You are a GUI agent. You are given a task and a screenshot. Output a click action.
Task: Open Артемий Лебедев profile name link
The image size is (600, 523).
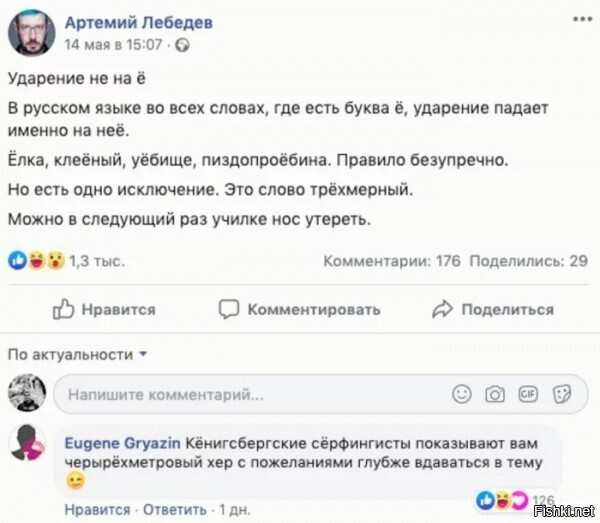click(x=139, y=23)
